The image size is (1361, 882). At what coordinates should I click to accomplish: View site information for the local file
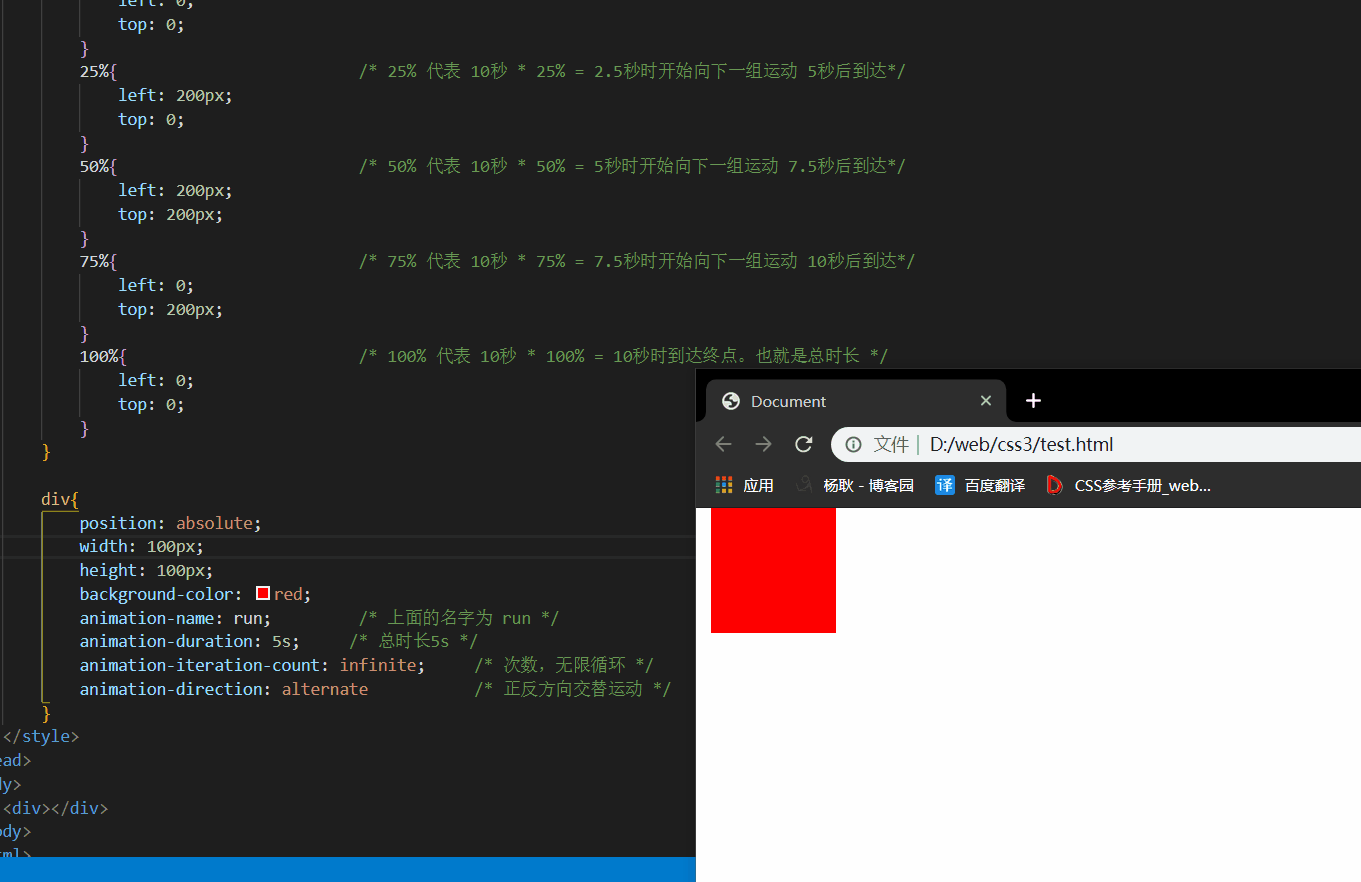pyautogui.click(x=853, y=444)
